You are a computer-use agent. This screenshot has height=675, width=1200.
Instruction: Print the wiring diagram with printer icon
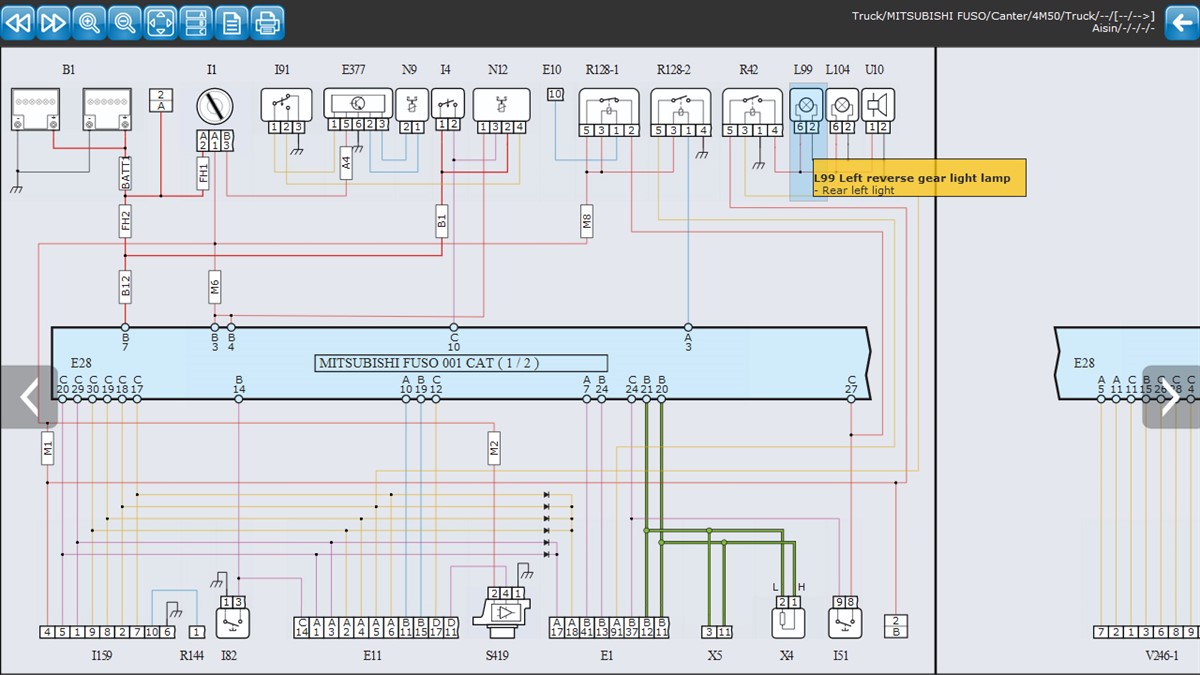pyautogui.click(x=267, y=22)
